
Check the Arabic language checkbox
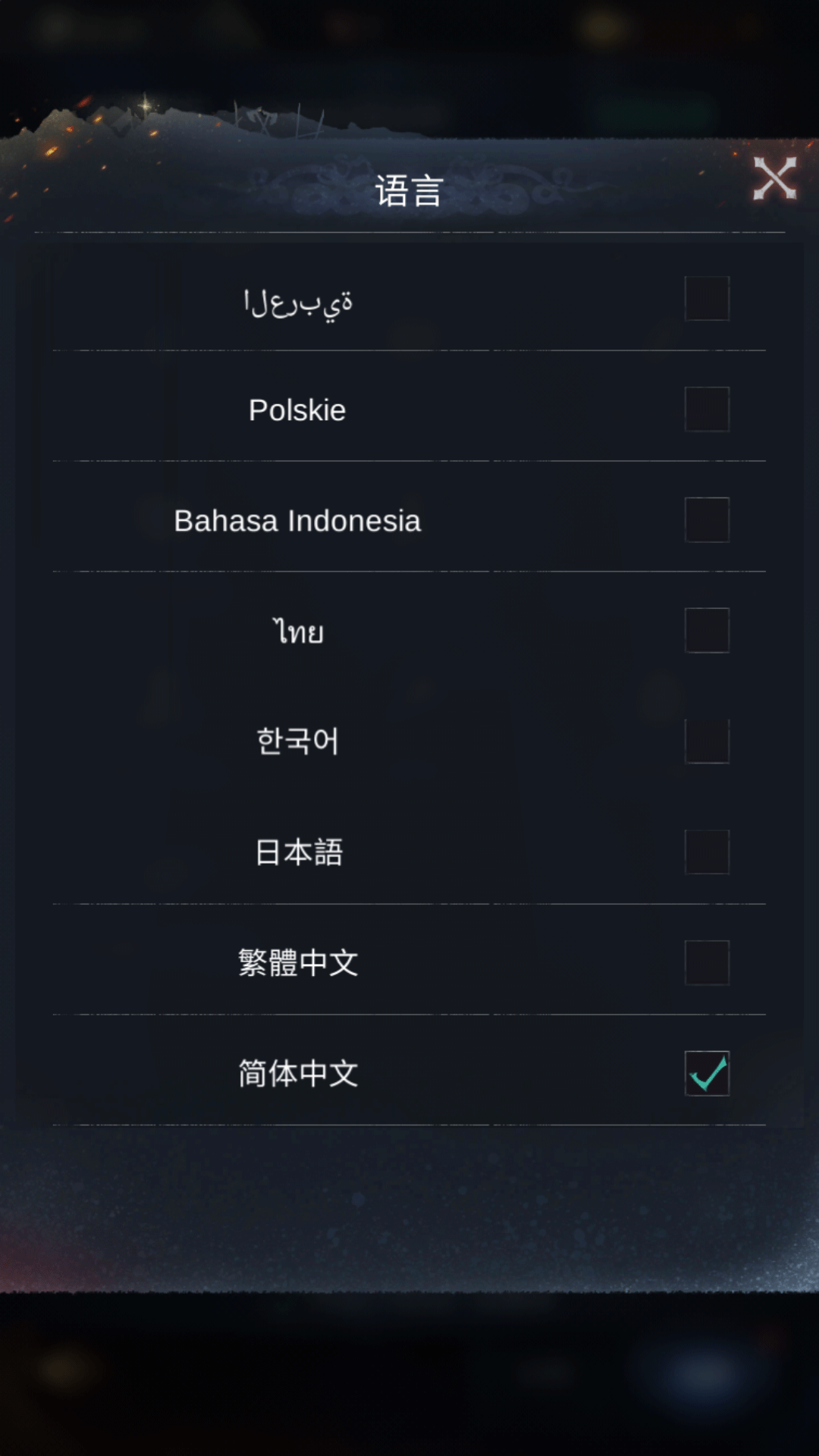click(x=707, y=299)
